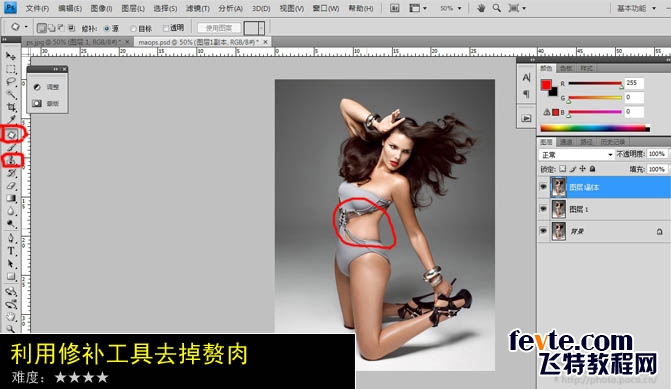671x389 pixels.
Task: Hide the top layer copy eye icon
Action: click(x=543, y=187)
